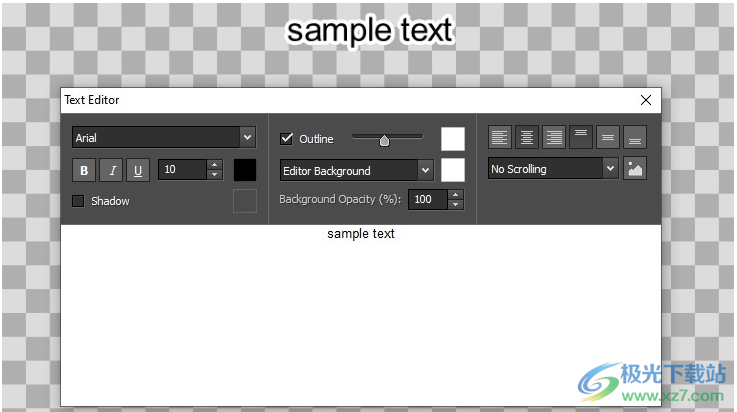Disable the Outline checkbox
This screenshot has width=737, height=412.
pos(286,139)
